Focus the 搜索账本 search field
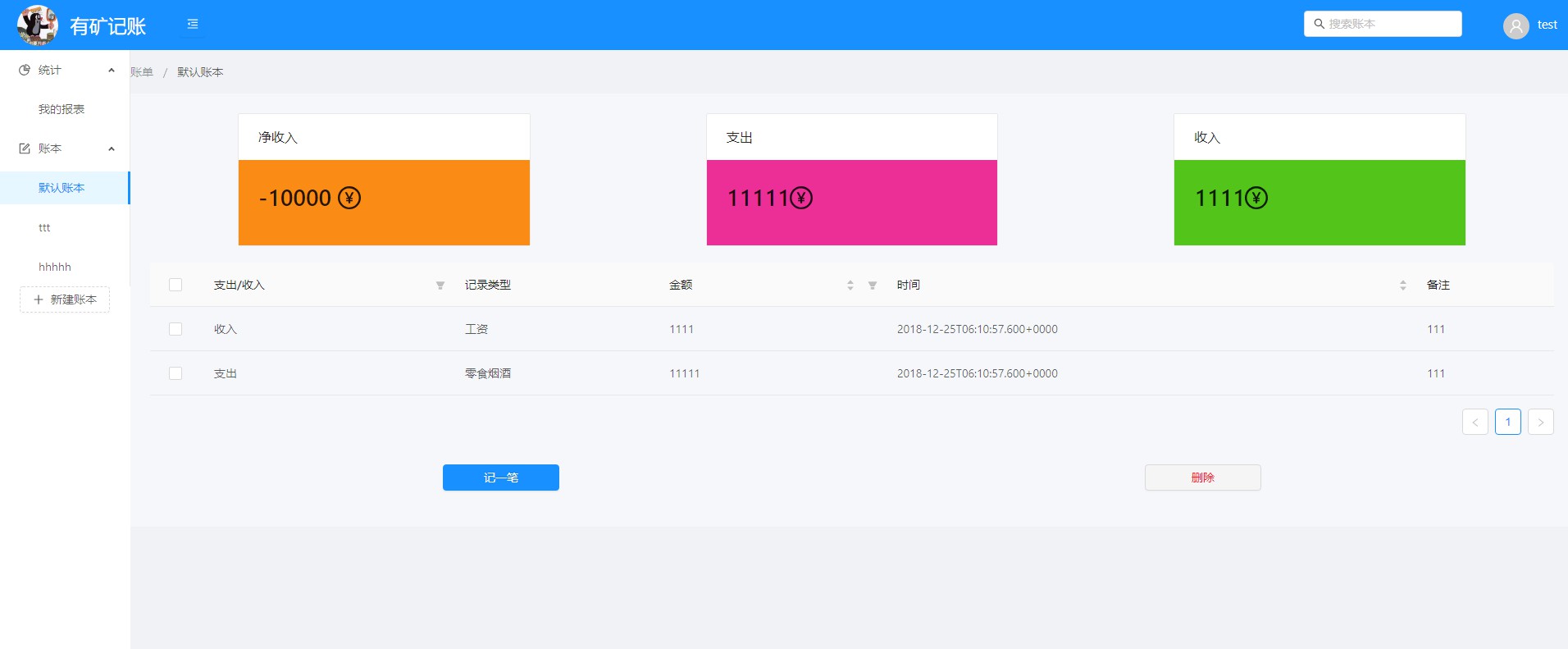The height and width of the screenshot is (649, 1568). pyautogui.click(x=1383, y=24)
